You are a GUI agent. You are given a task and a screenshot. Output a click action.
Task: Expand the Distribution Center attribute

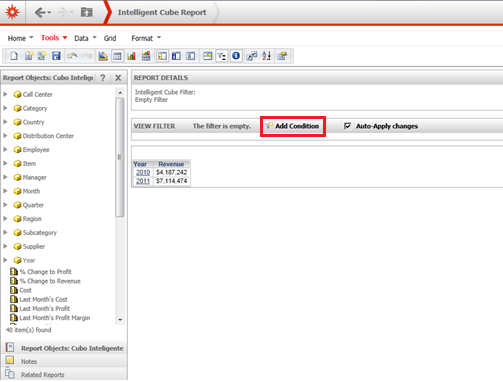(x=5, y=136)
